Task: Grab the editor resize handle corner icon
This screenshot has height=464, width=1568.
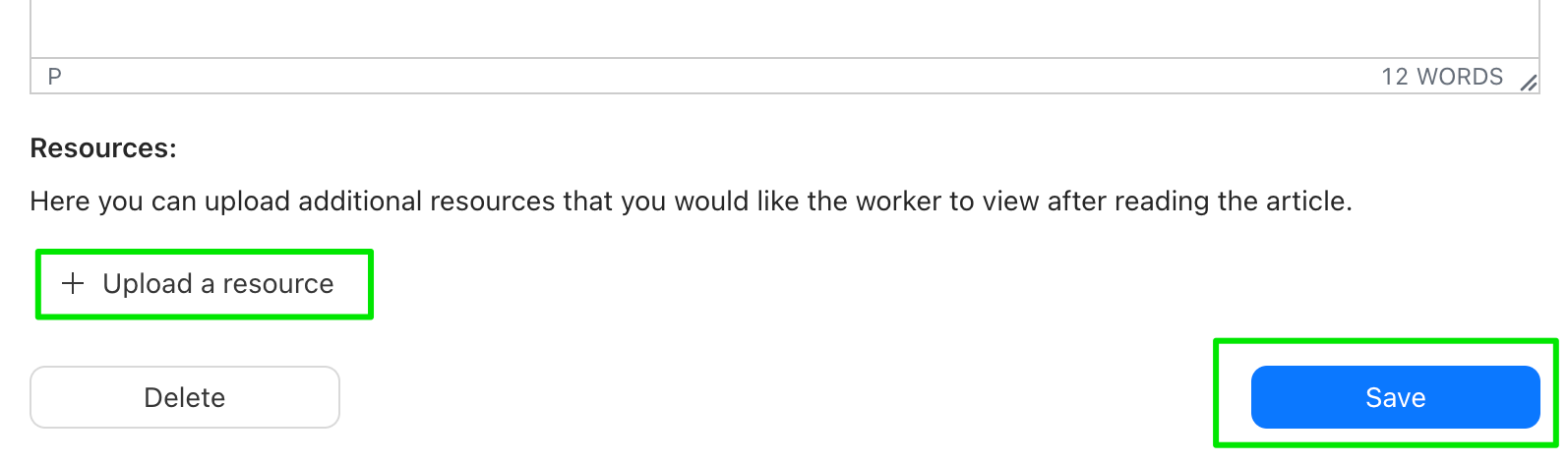Action: click(x=1528, y=84)
